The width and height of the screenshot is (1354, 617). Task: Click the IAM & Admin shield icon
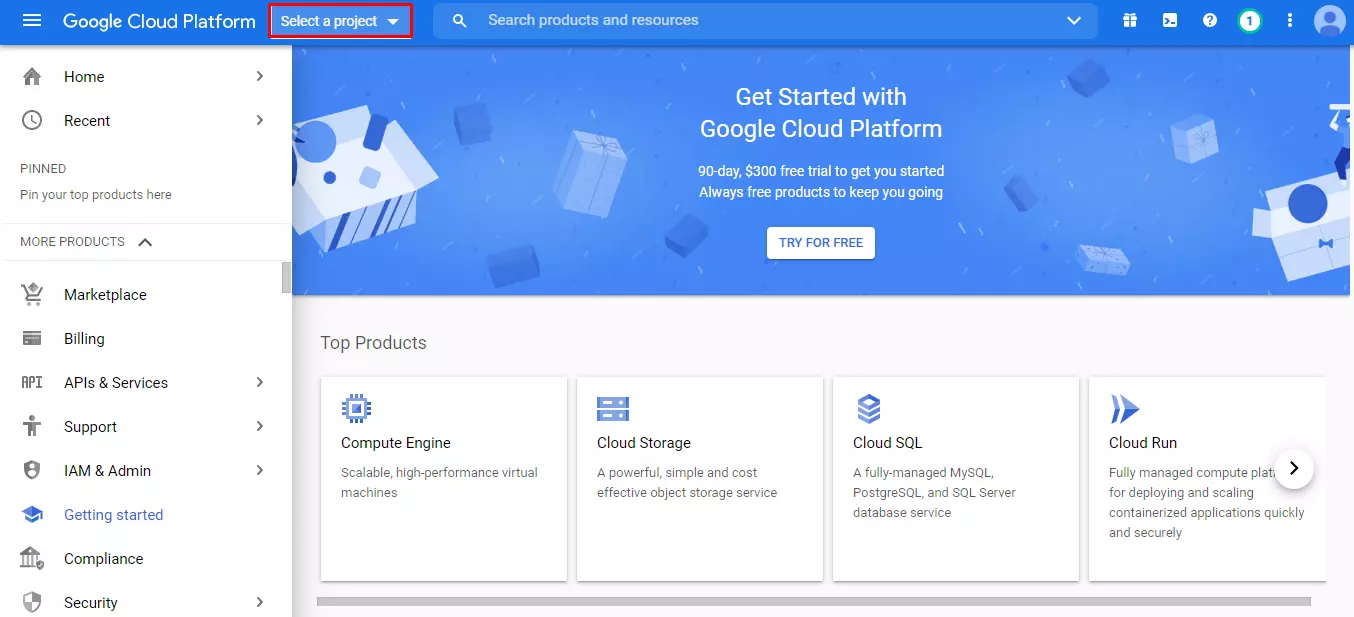click(x=32, y=470)
